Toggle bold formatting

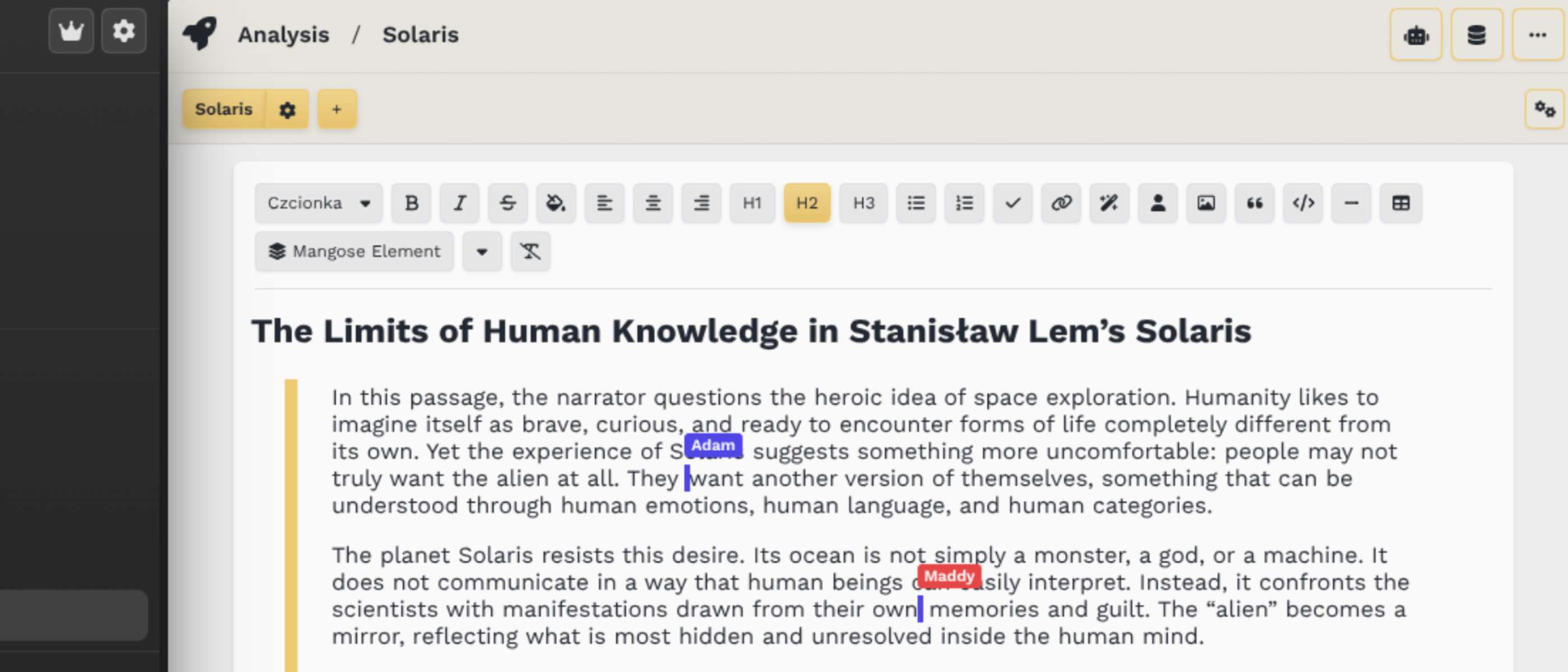click(x=412, y=203)
